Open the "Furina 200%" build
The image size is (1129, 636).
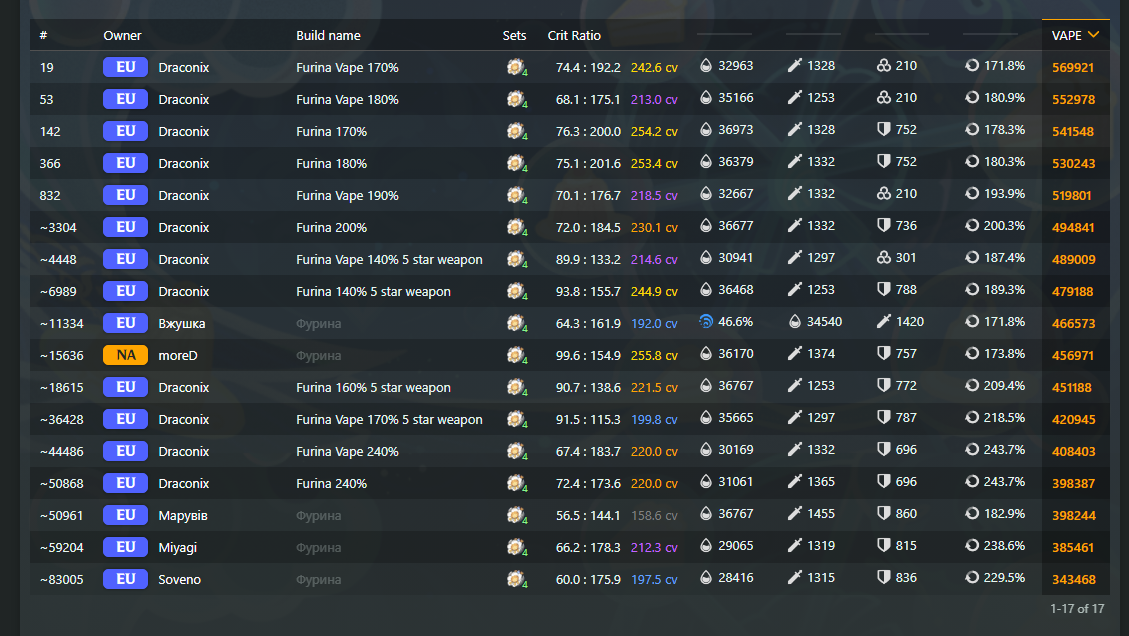pyautogui.click(x=331, y=227)
